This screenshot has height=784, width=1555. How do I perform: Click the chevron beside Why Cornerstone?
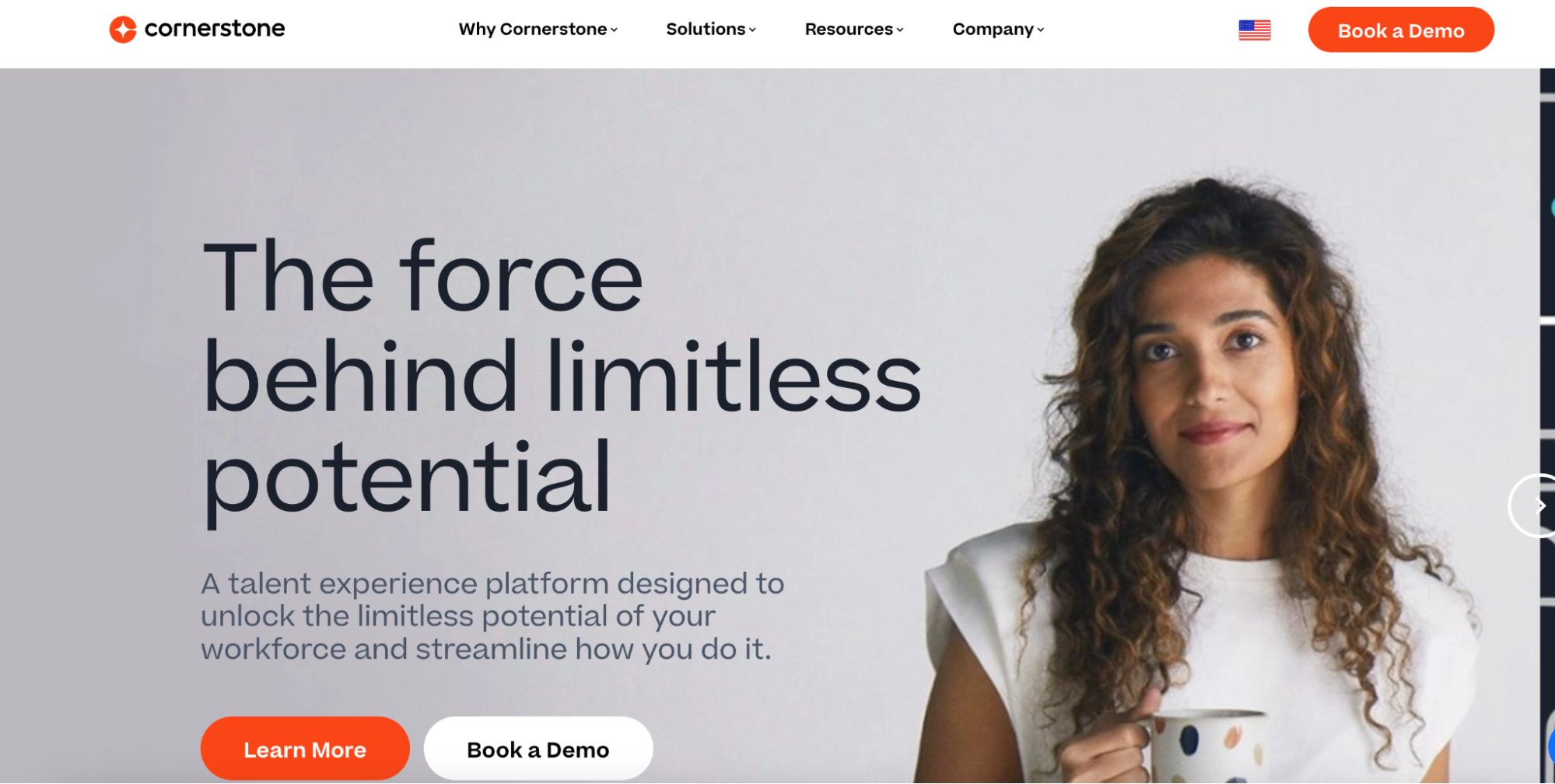pos(614,30)
